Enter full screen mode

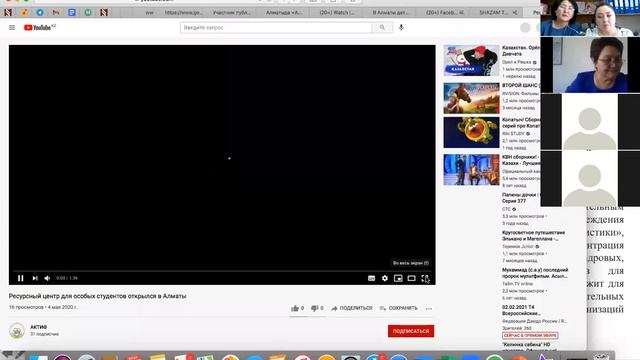pos(425,278)
